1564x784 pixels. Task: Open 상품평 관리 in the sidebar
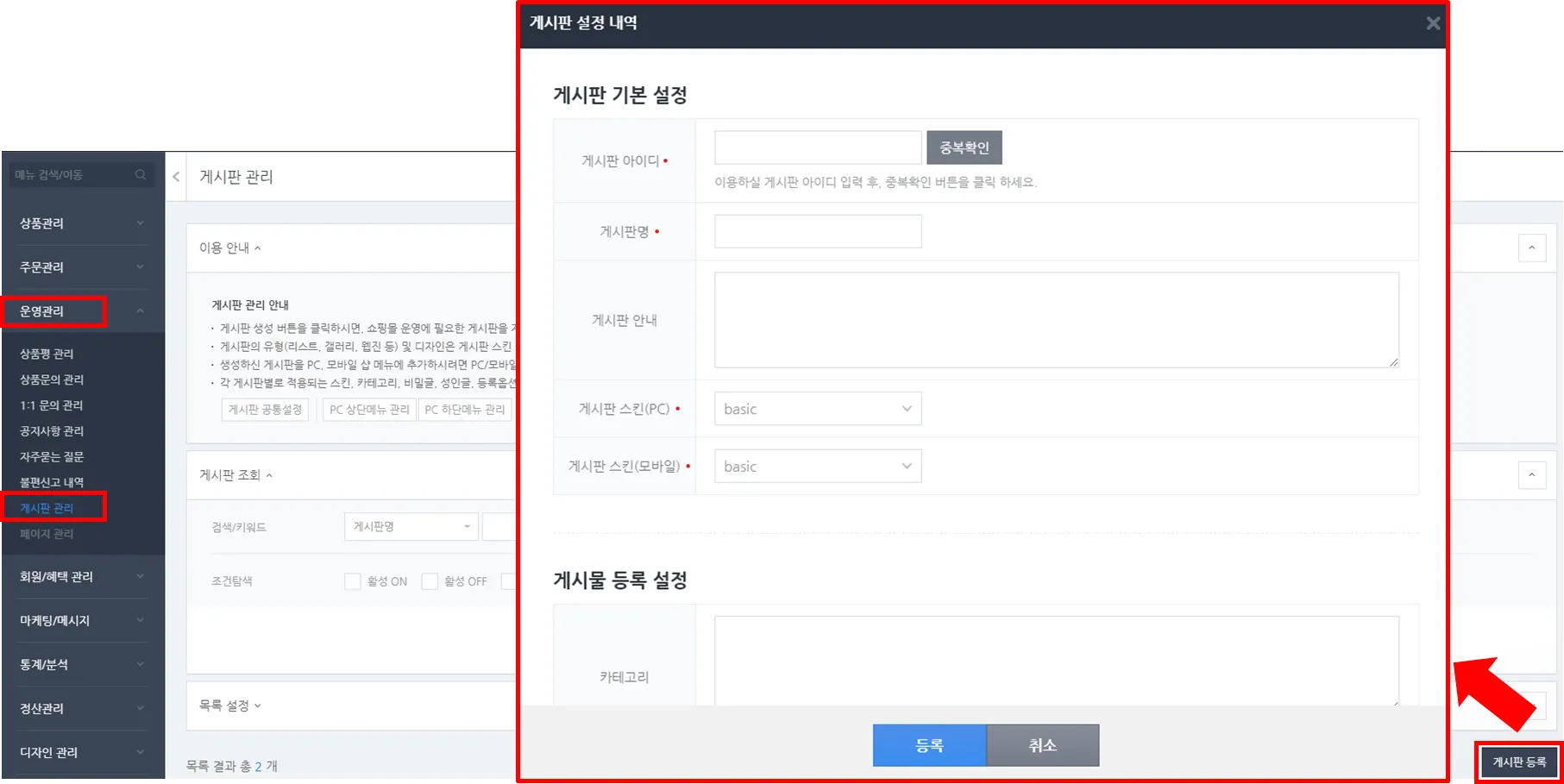[47, 354]
